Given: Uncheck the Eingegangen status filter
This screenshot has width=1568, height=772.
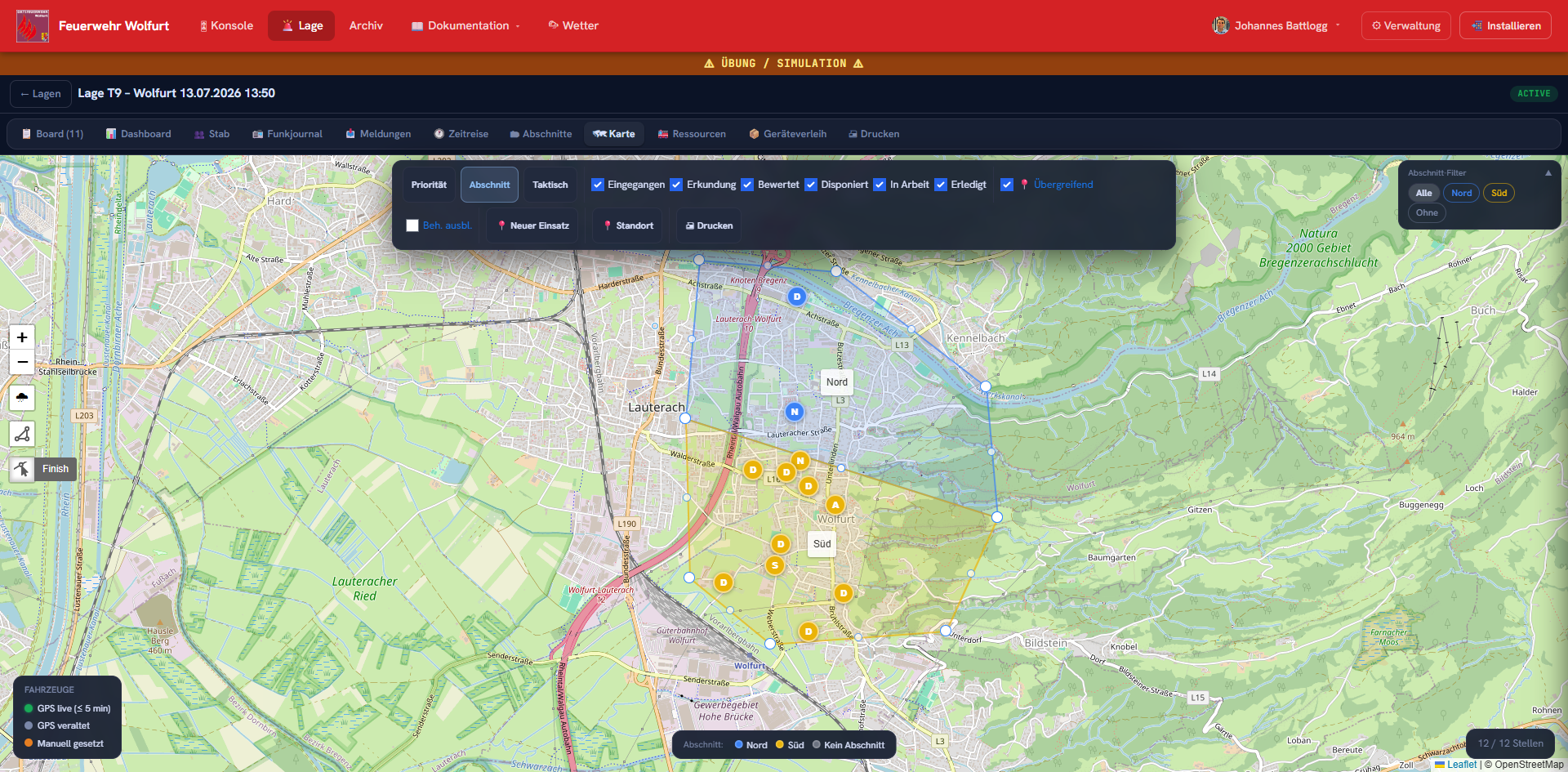Looking at the screenshot, I should click(x=598, y=185).
